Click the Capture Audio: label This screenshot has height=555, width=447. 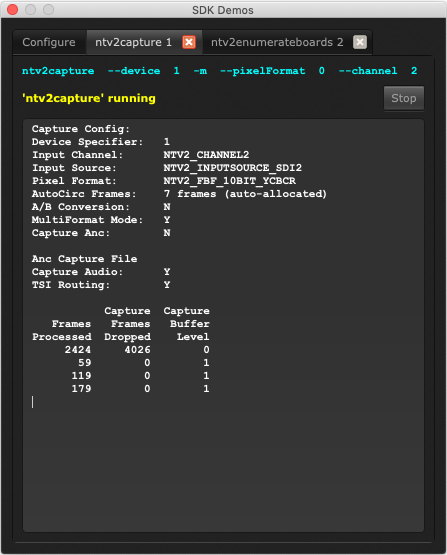click(78, 272)
